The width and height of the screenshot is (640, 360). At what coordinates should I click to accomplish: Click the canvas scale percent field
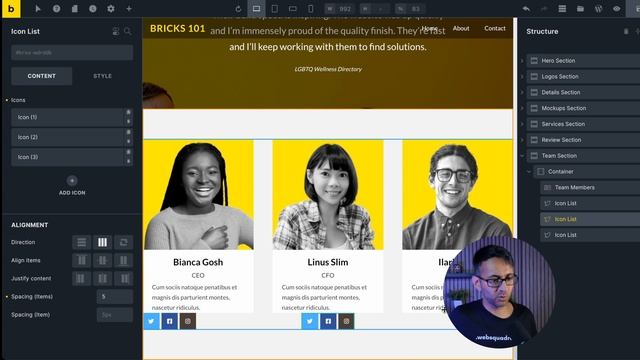coord(410,9)
